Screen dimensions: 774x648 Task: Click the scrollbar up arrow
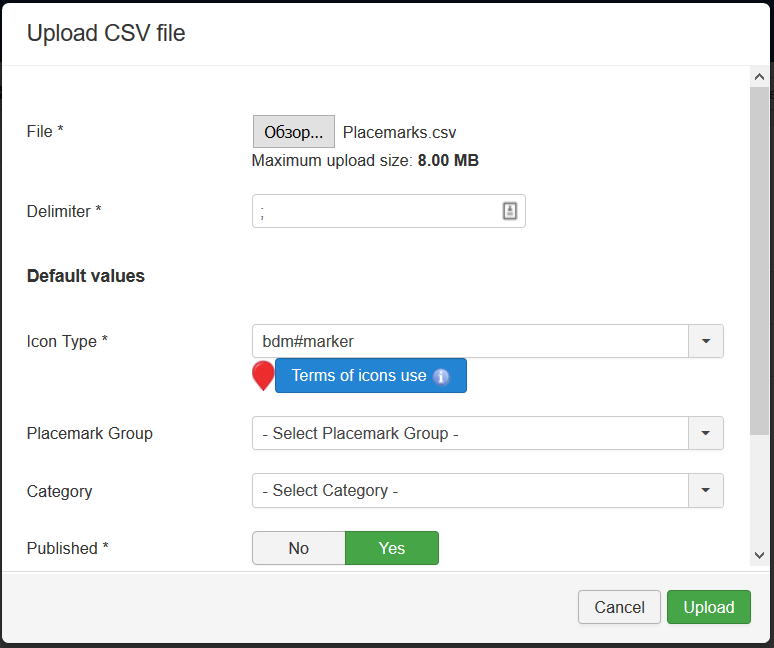[x=760, y=77]
